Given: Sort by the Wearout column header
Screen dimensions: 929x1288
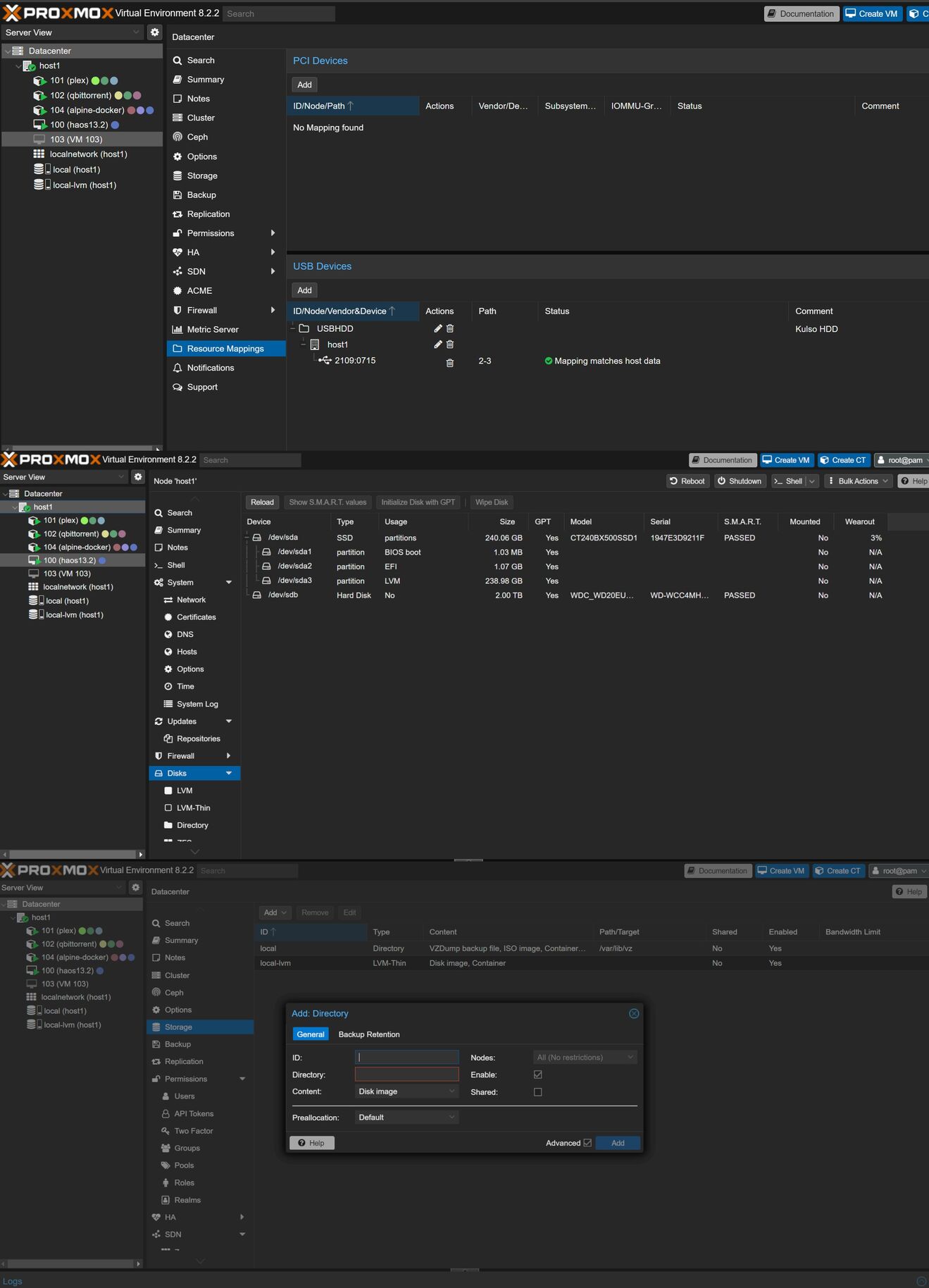Looking at the screenshot, I should pos(859,522).
